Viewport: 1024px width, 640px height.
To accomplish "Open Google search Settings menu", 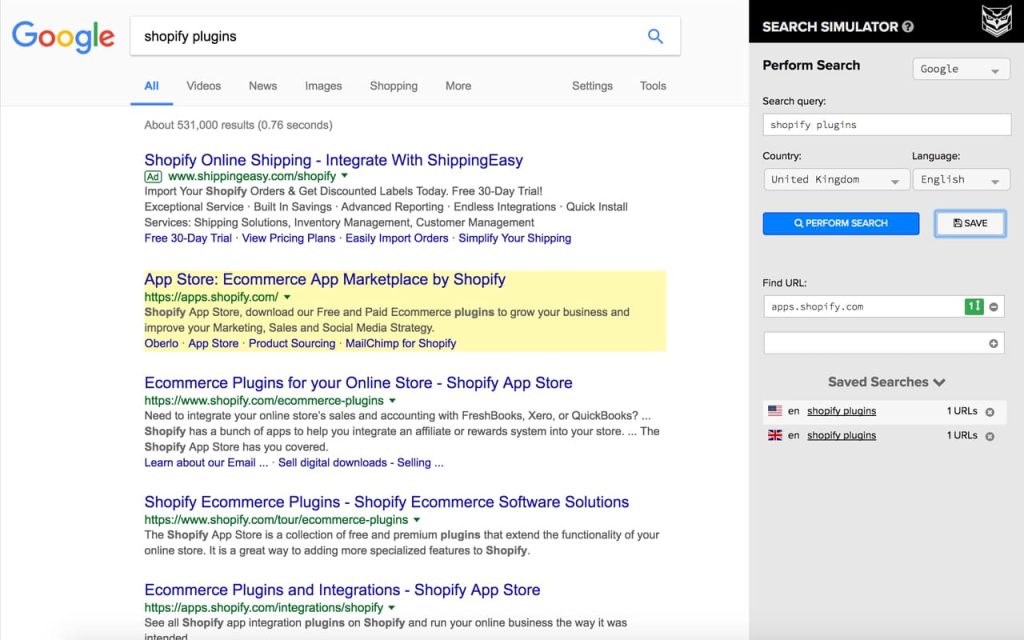I will pos(592,86).
